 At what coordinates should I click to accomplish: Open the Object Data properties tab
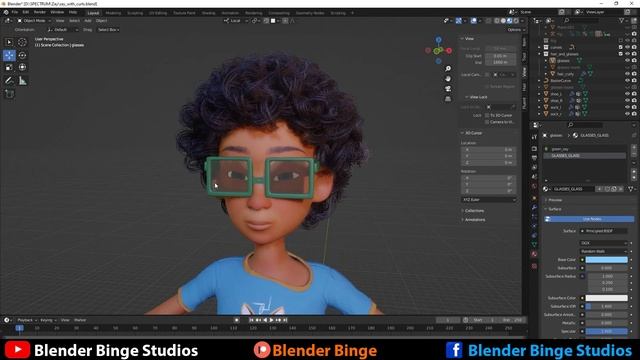(x=534, y=244)
